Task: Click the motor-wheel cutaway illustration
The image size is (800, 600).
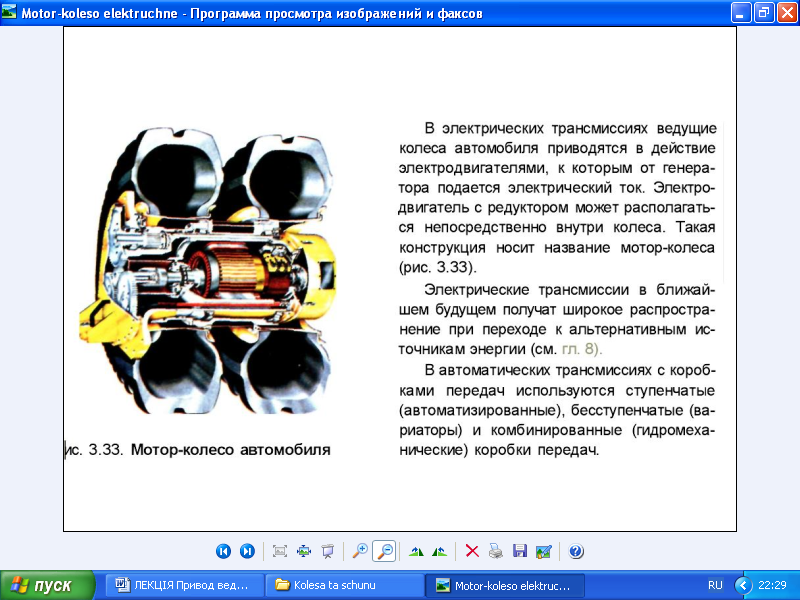Action: pos(208,270)
